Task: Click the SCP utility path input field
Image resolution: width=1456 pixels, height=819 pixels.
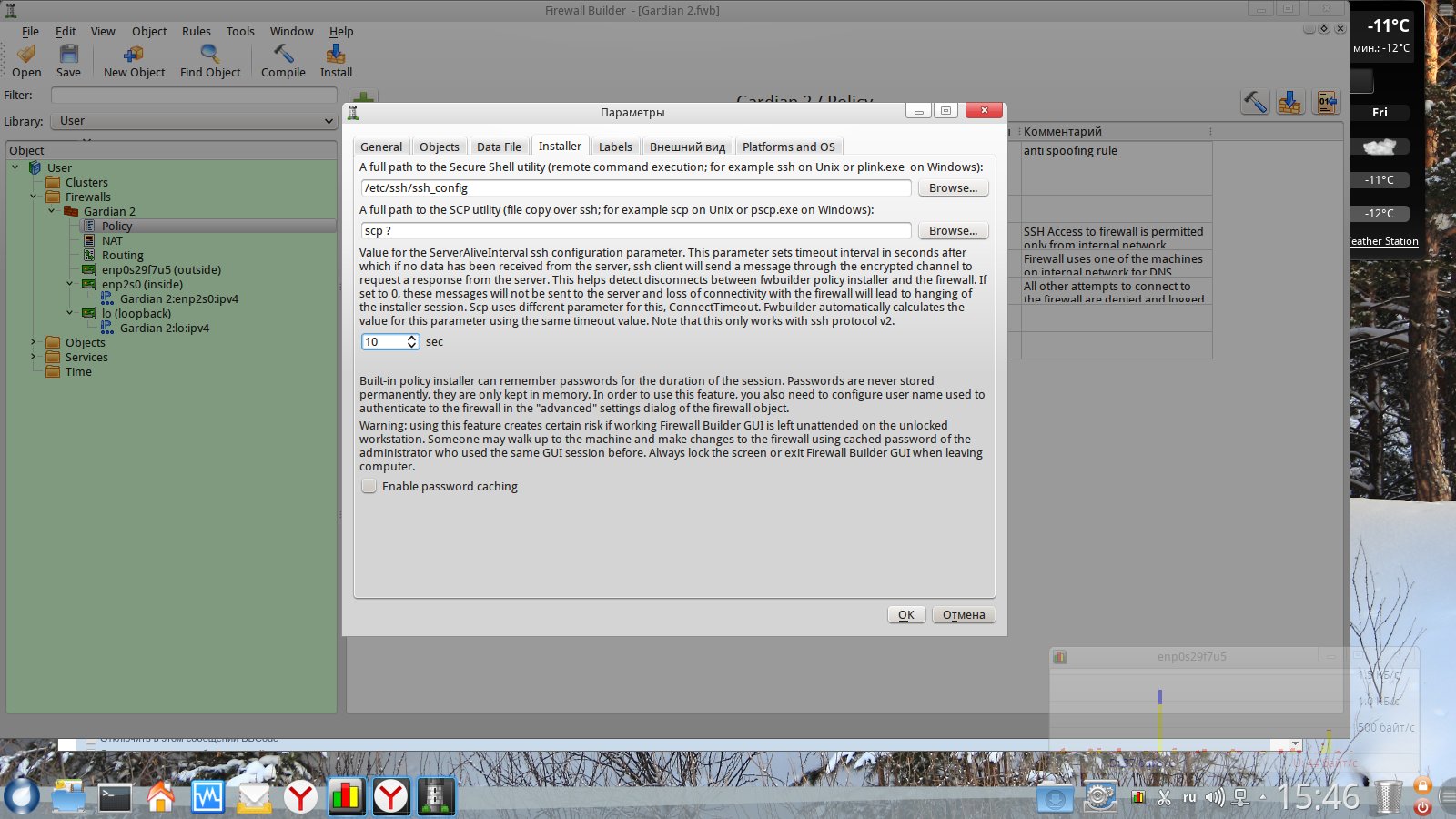Action: coord(636,231)
